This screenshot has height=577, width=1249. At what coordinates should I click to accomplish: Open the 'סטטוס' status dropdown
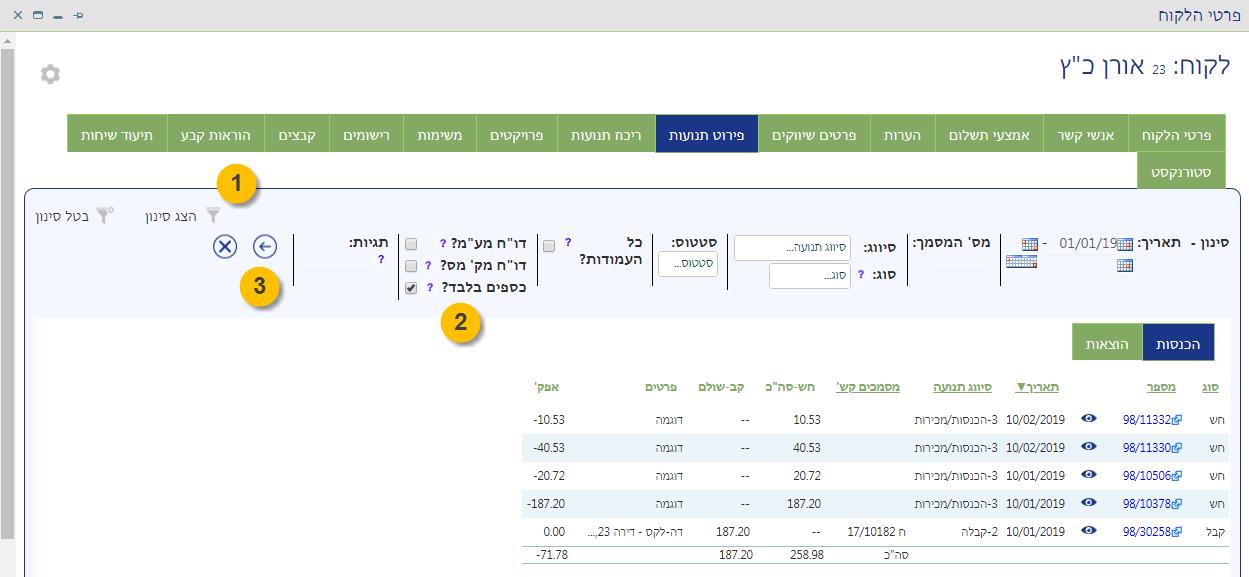coord(687,264)
